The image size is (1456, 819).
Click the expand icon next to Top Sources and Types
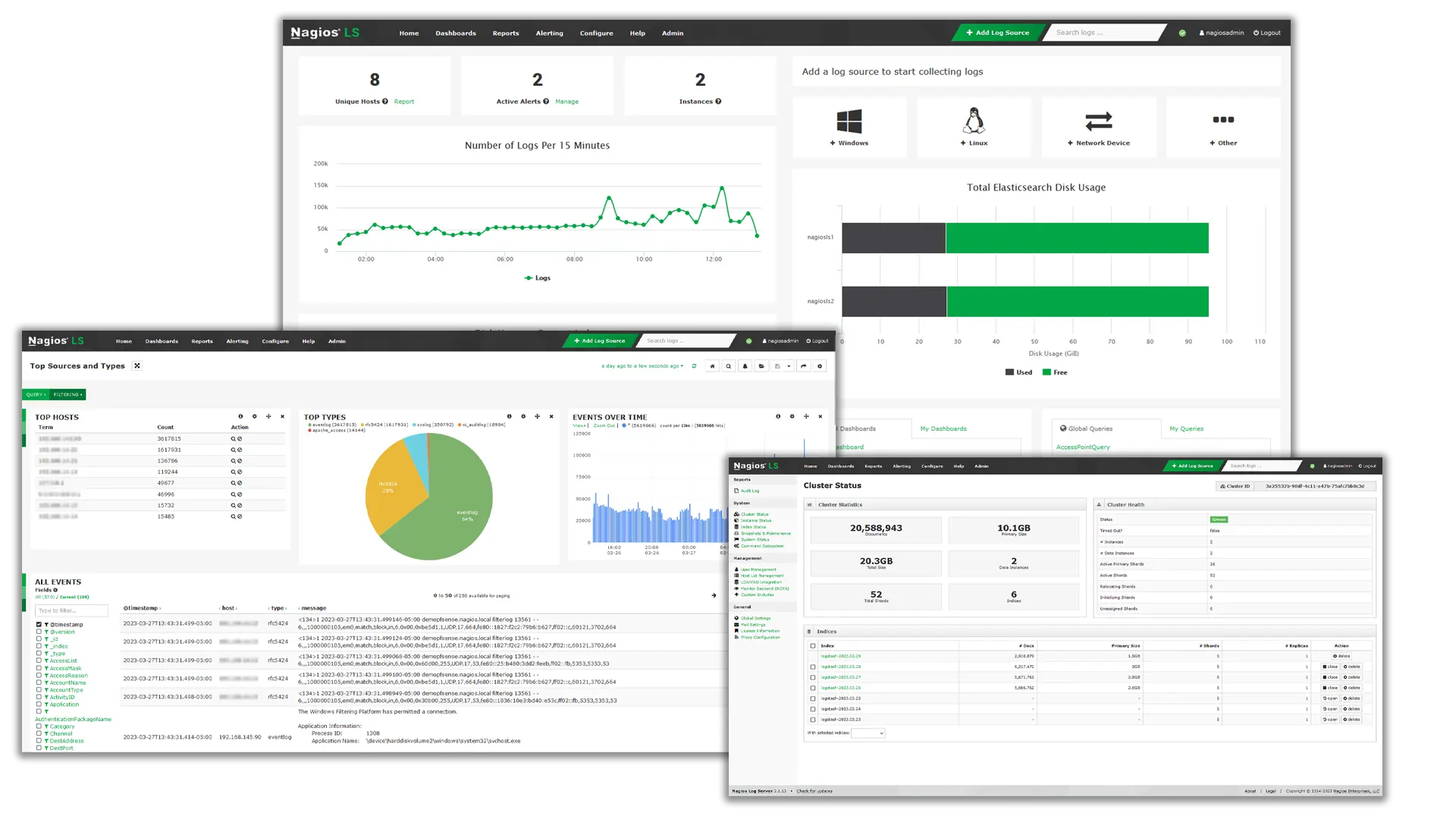[x=137, y=366]
